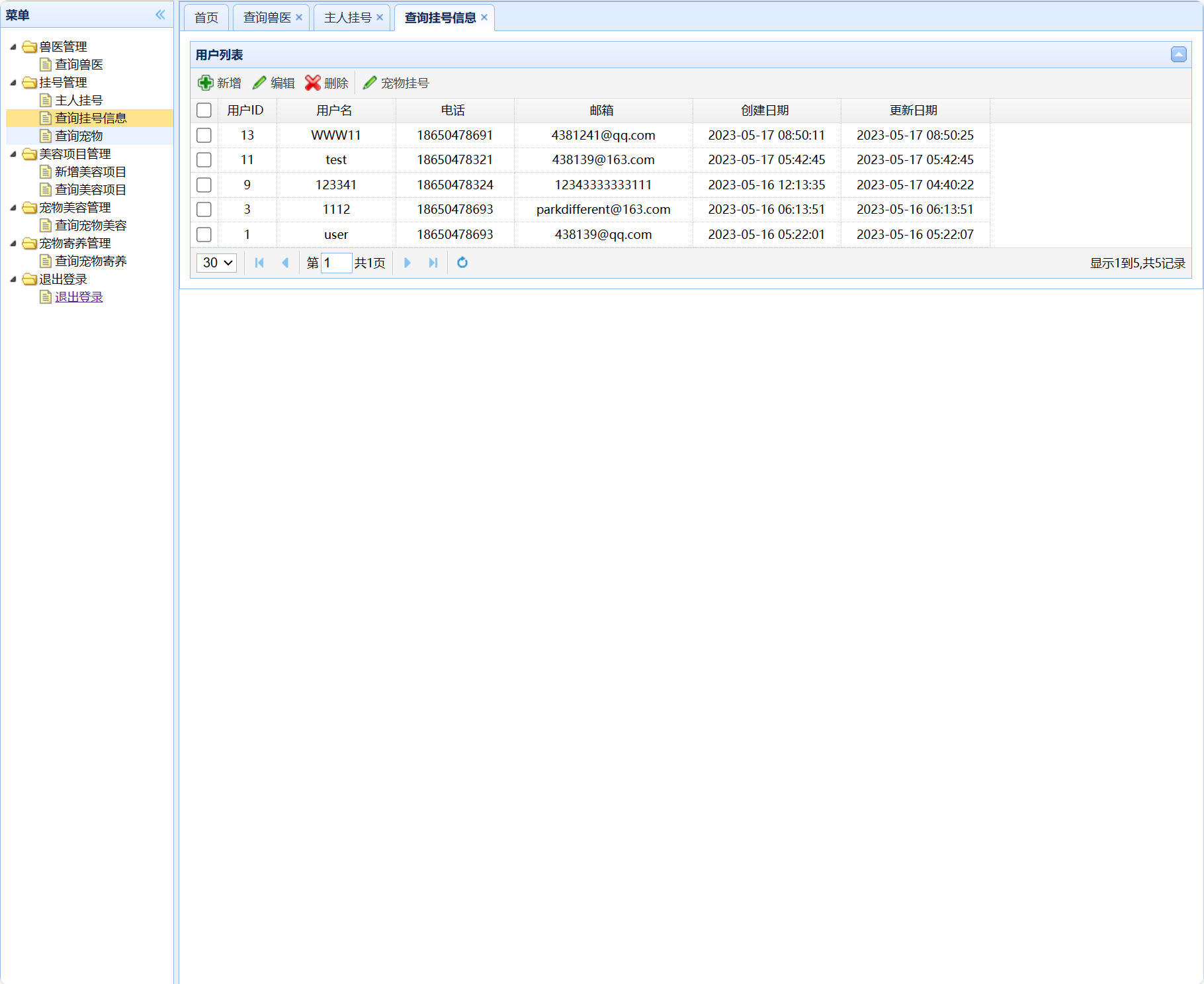Screen dimensions: 1204x984
Task: Toggle the select-all checkbox in table header
Action: [x=204, y=111]
